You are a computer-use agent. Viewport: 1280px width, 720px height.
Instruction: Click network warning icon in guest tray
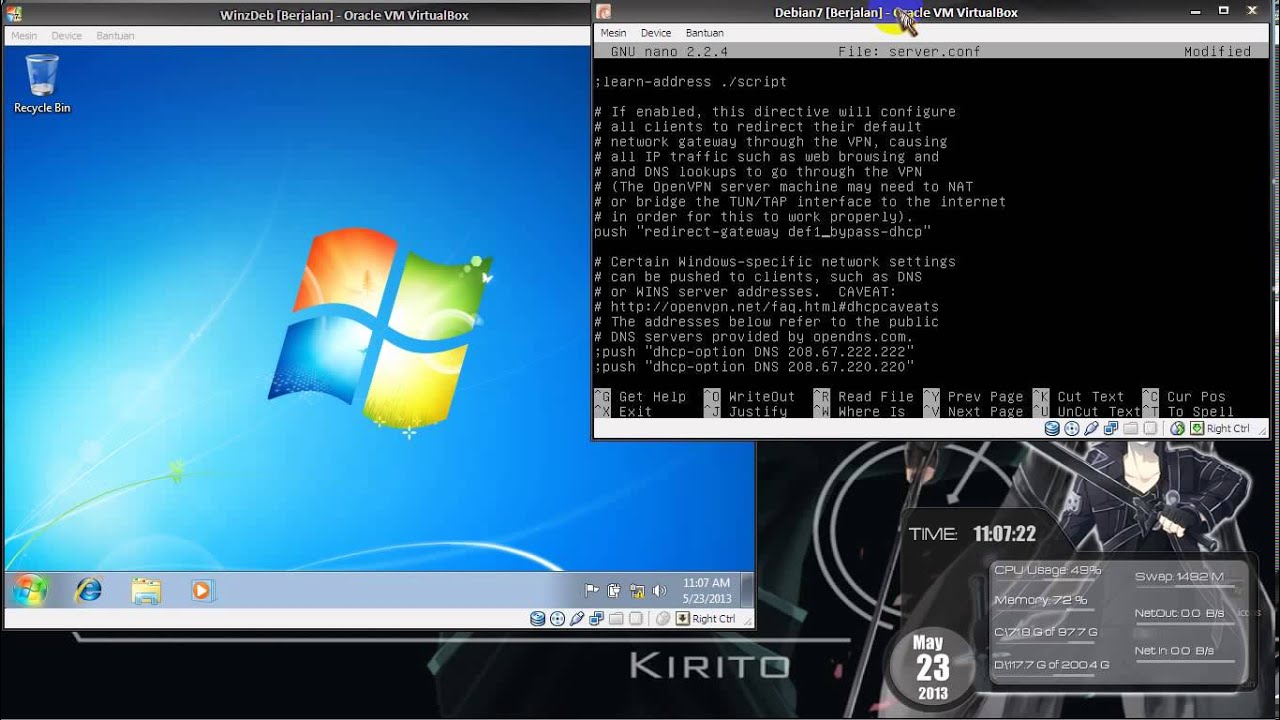pos(636,590)
